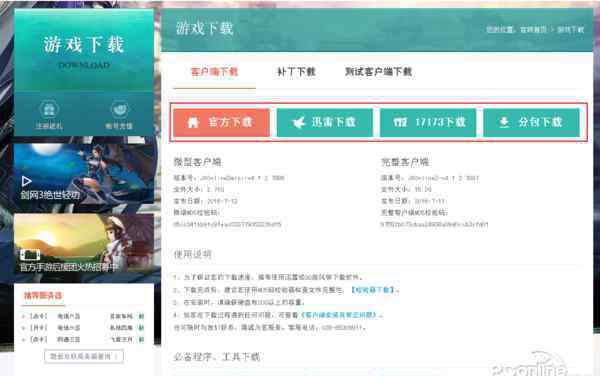Viewport: 600px width, 376px height.
Task: Click the outlined button below the recommended server list
Action: [x=84, y=356]
